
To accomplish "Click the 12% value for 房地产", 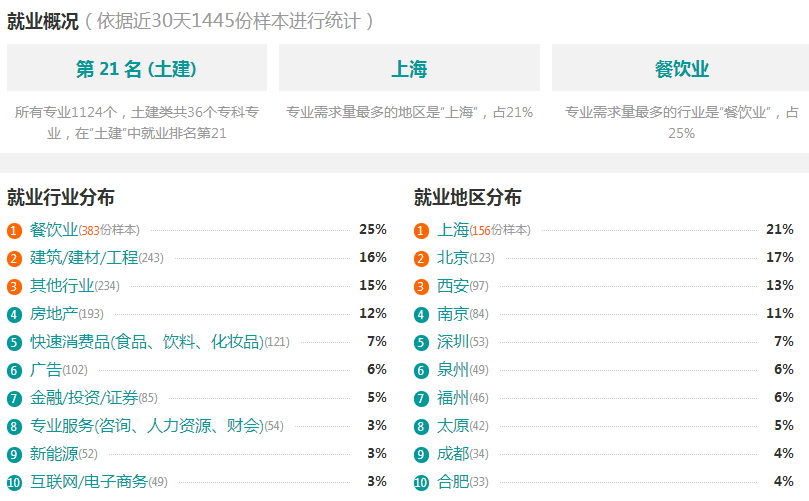I will click(373, 313).
